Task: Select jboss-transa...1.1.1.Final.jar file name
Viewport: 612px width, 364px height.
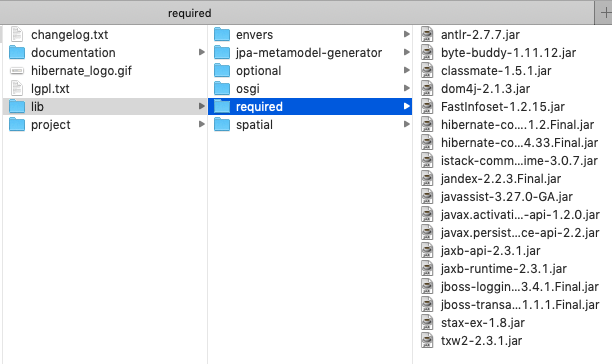Action: [x=520, y=305]
